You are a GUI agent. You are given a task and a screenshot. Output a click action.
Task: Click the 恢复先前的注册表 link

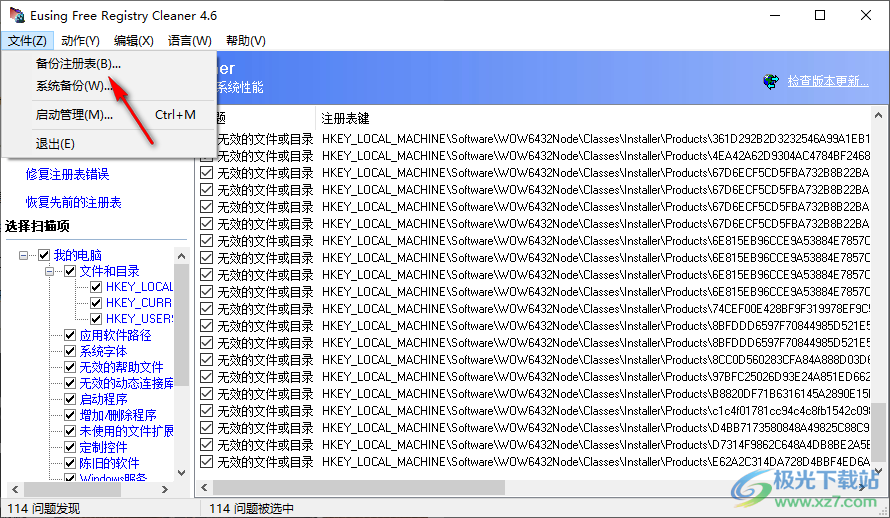tap(73, 203)
